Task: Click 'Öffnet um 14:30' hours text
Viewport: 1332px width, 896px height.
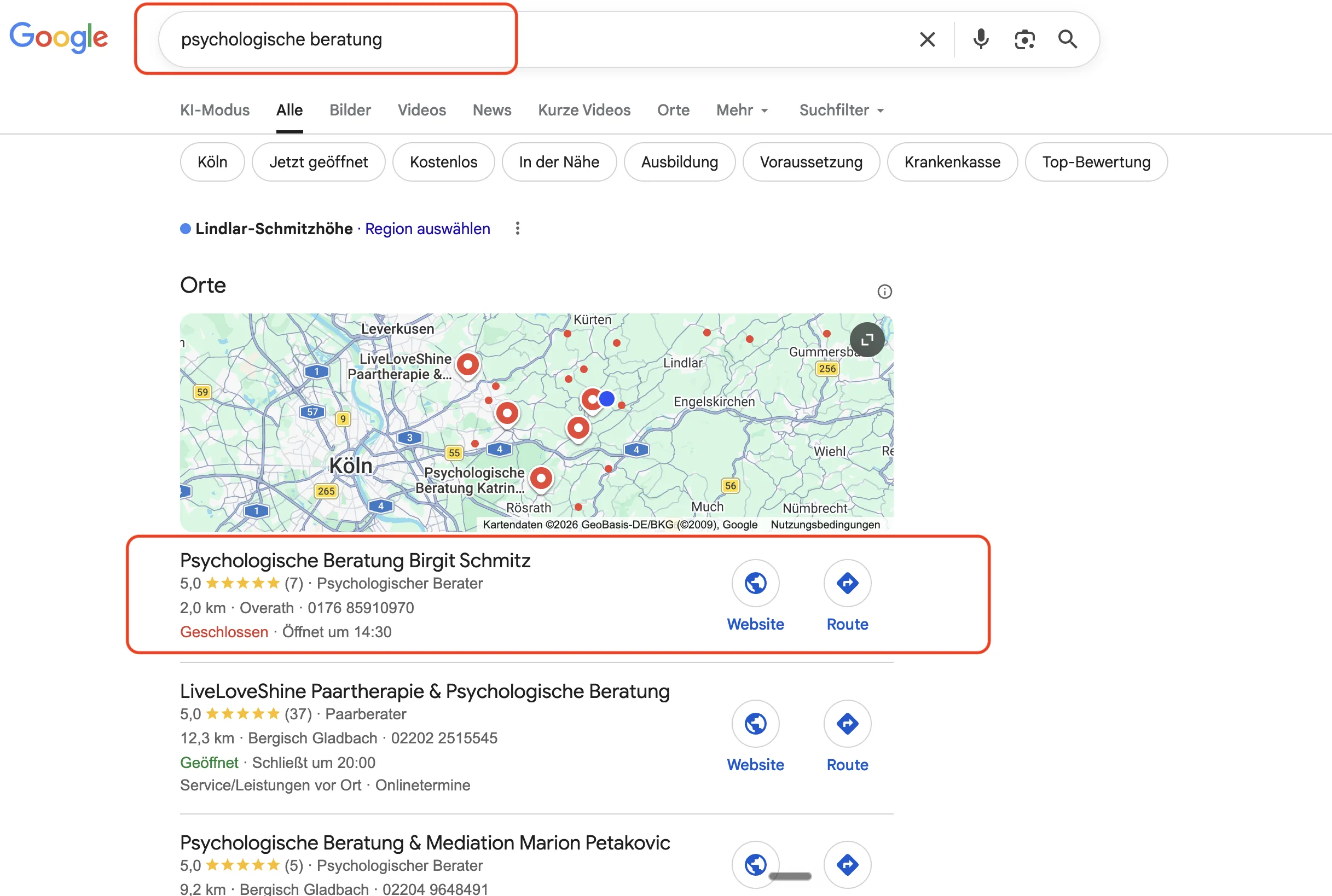Action: pyautogui.click(x=336, y=631)
